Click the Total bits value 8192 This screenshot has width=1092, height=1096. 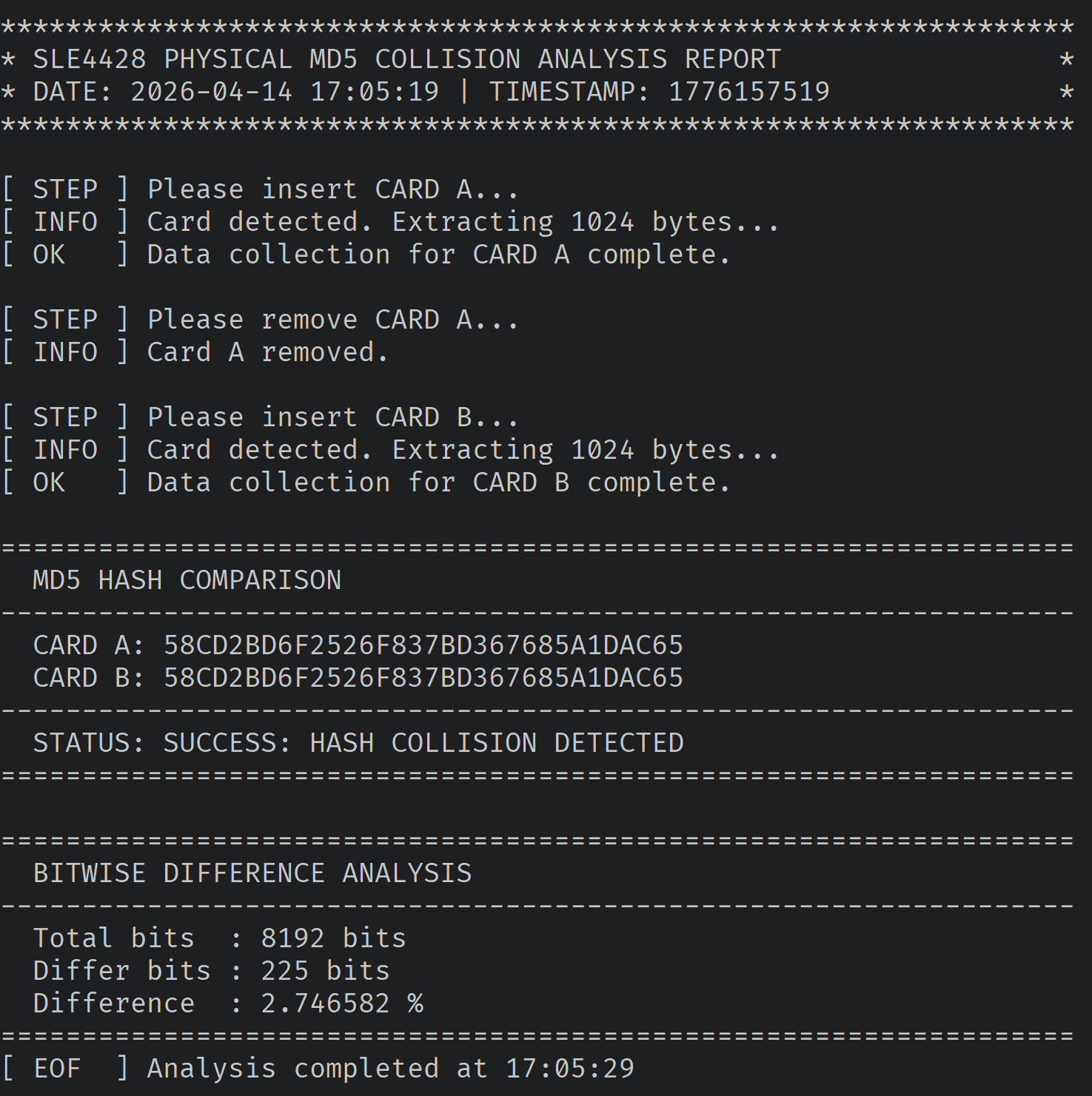292,938
